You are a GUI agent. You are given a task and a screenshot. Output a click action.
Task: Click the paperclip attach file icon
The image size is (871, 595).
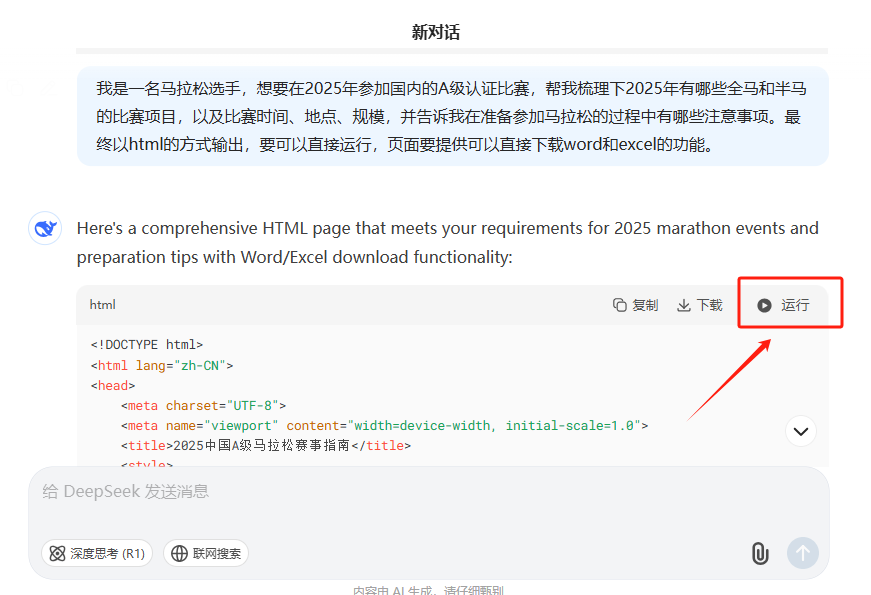(759, 553)
